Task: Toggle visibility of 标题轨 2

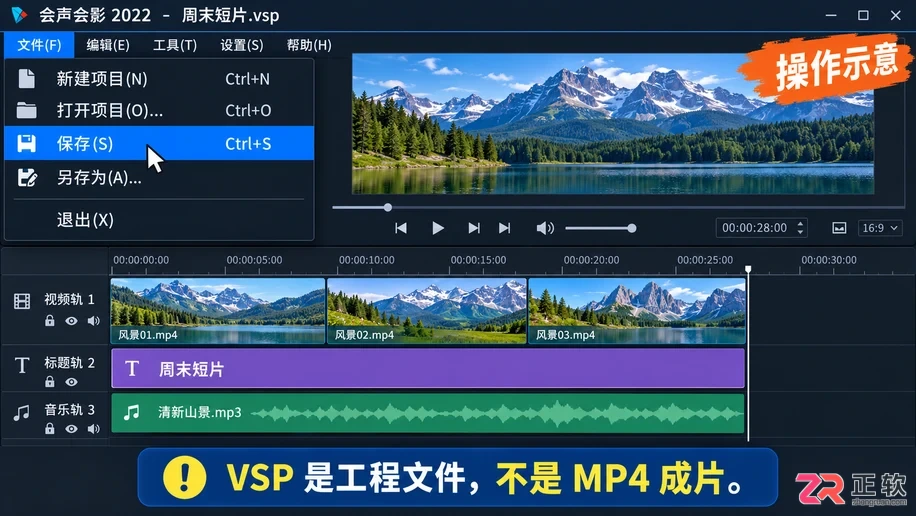Action: [x=71, y=382]
